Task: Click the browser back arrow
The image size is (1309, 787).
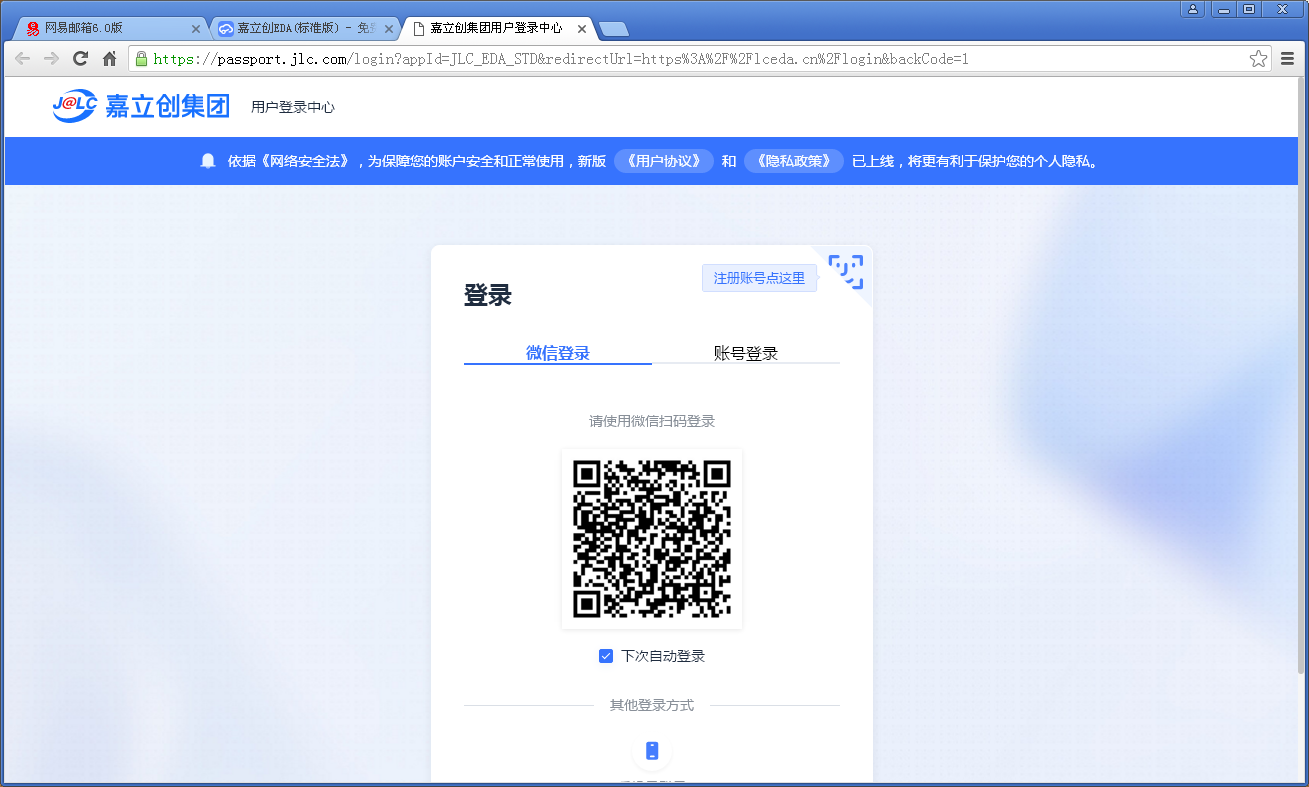Action: (x=22, y=59)
